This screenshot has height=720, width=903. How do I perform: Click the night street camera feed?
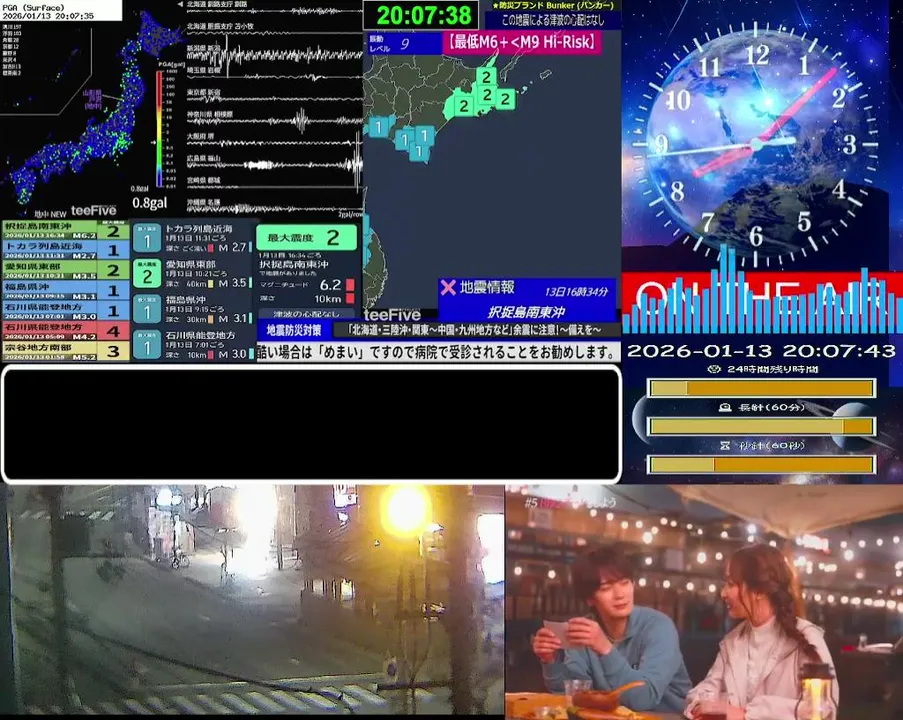pyautogui.click(x=252, y=600)
